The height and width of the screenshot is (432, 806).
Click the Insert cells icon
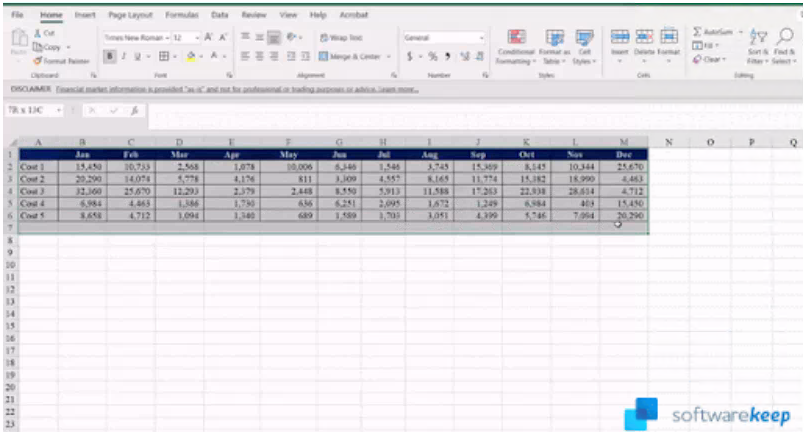pyautogui.click(x=619, y=37)
